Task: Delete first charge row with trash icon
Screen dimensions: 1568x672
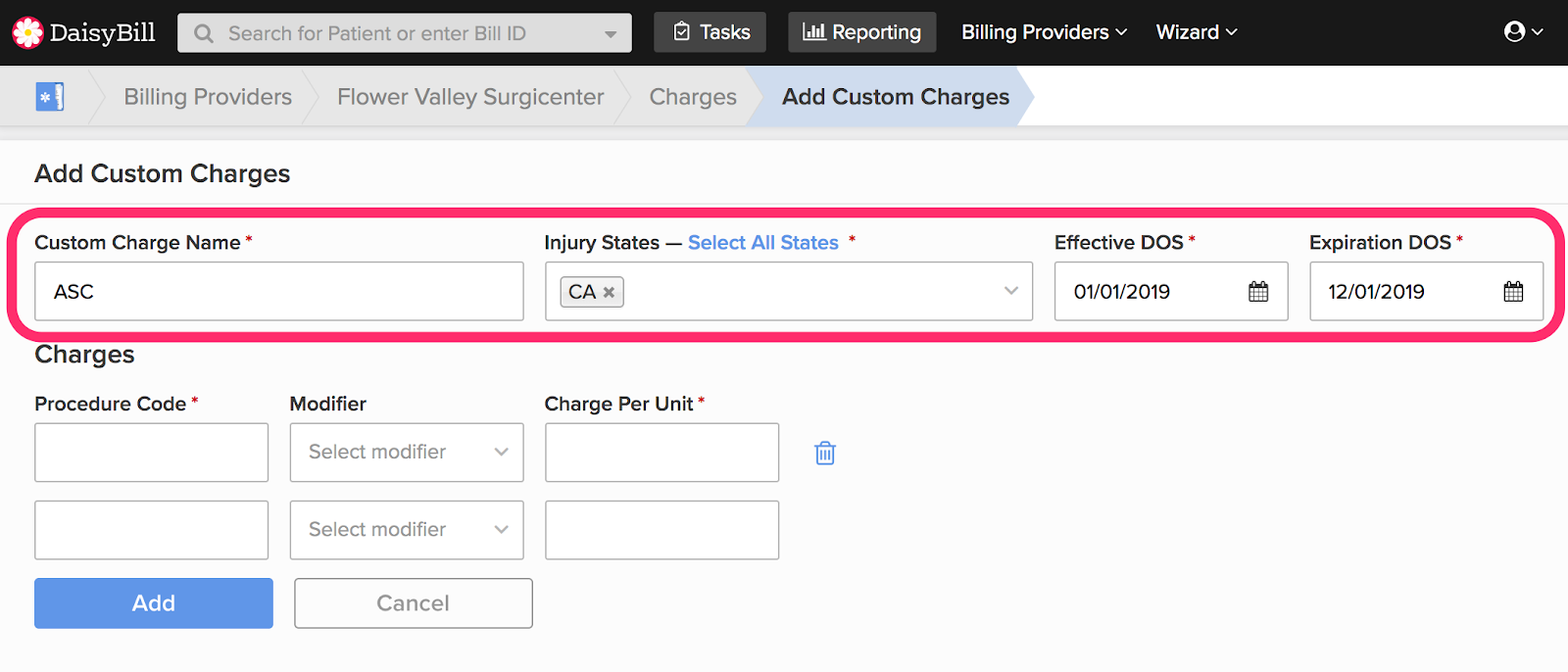Action: click(x=825, y=453)
